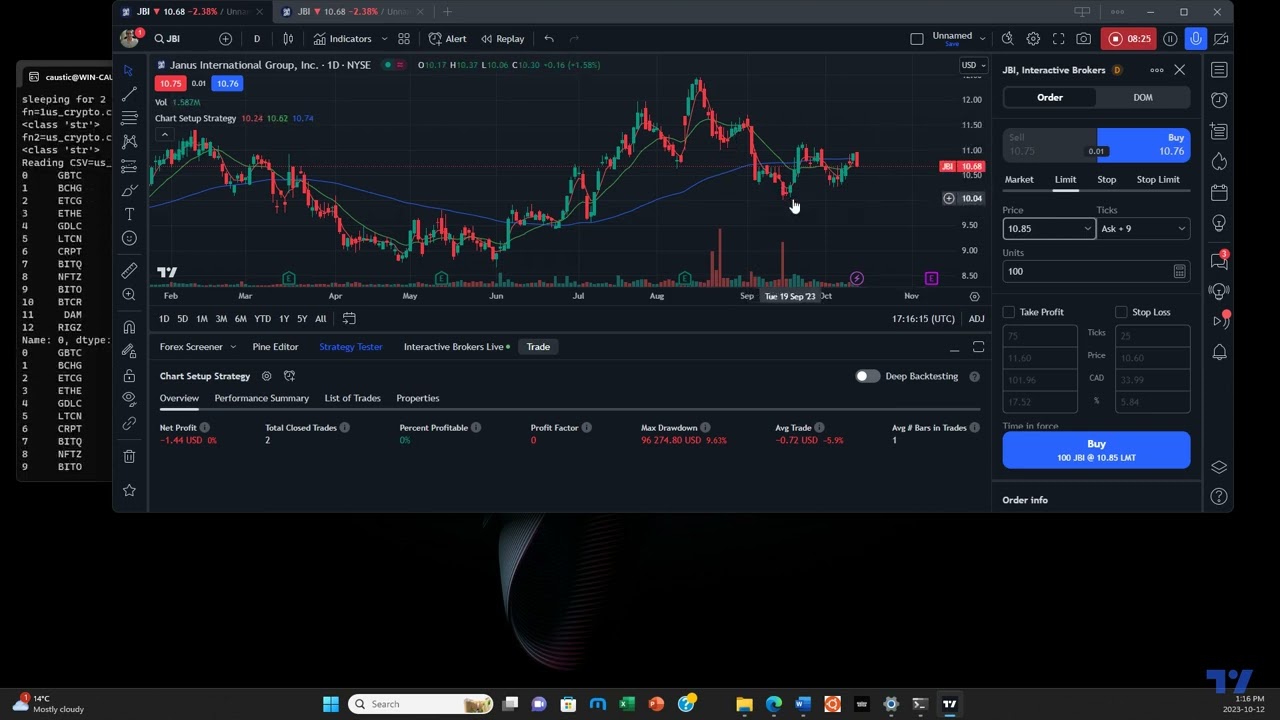
Task: Toggle the recording camera off icon
Action: tap(1221, 39)
